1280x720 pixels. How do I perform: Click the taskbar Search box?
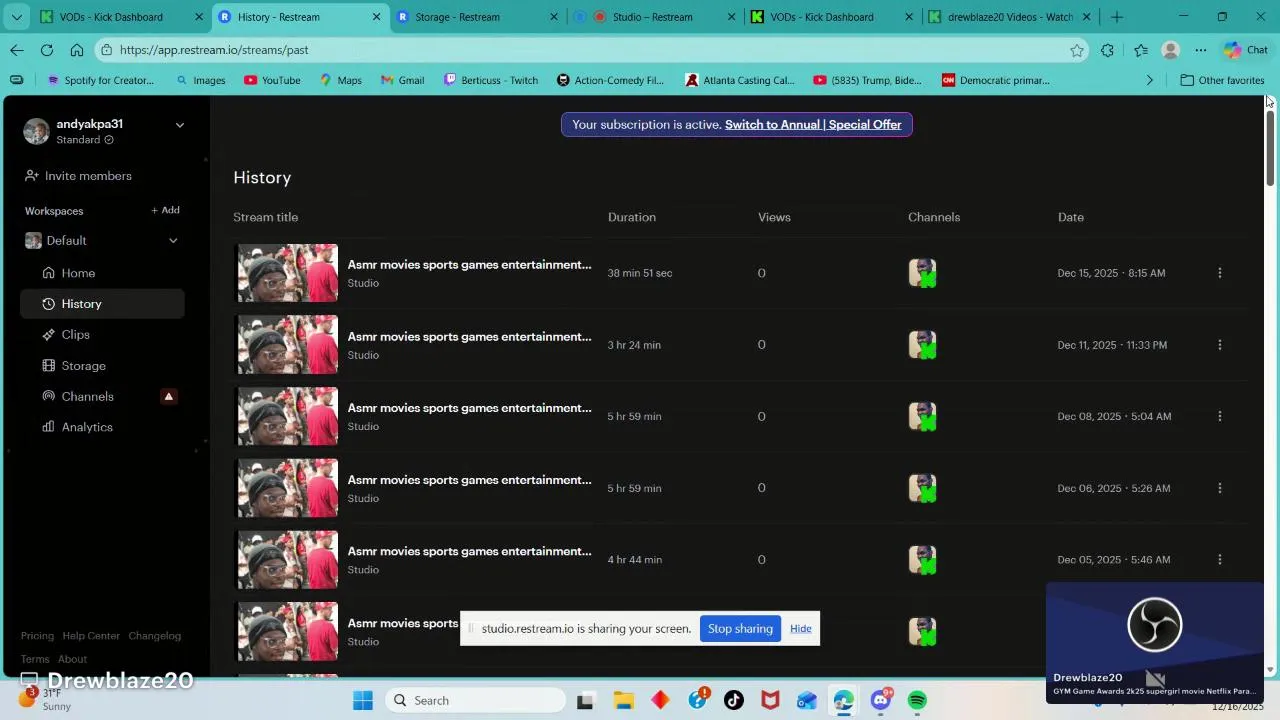(x=475, y=700)
